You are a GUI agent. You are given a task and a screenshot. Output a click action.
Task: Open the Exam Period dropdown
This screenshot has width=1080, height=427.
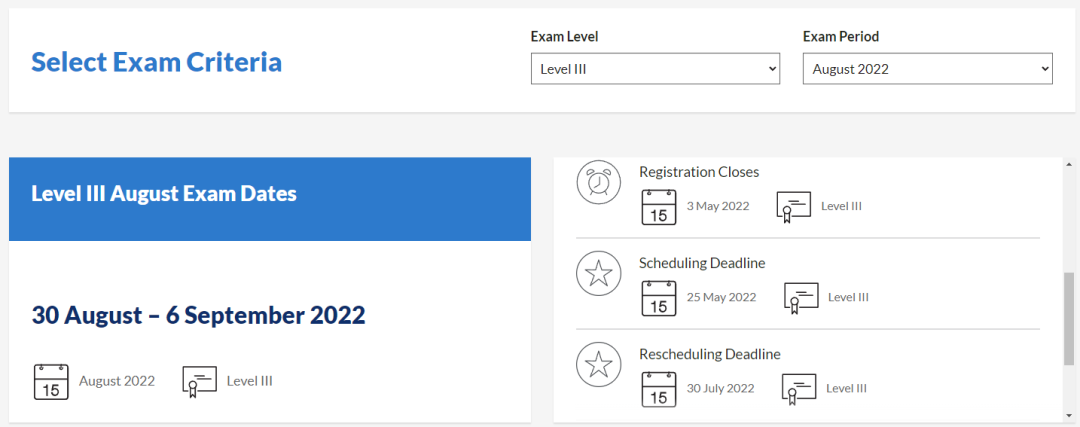927,69
